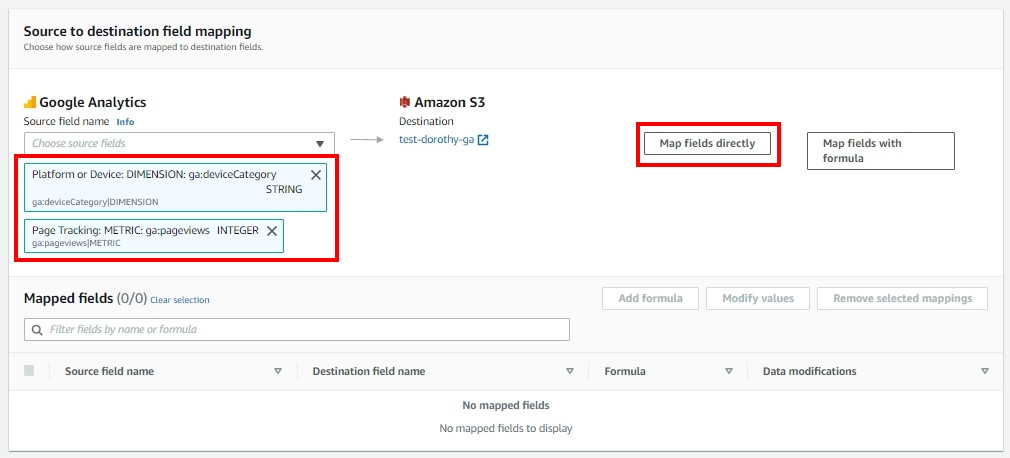Click Clear selection next to Mapped fields
This screenshot has height=458, width=1010.
point(180,300)
